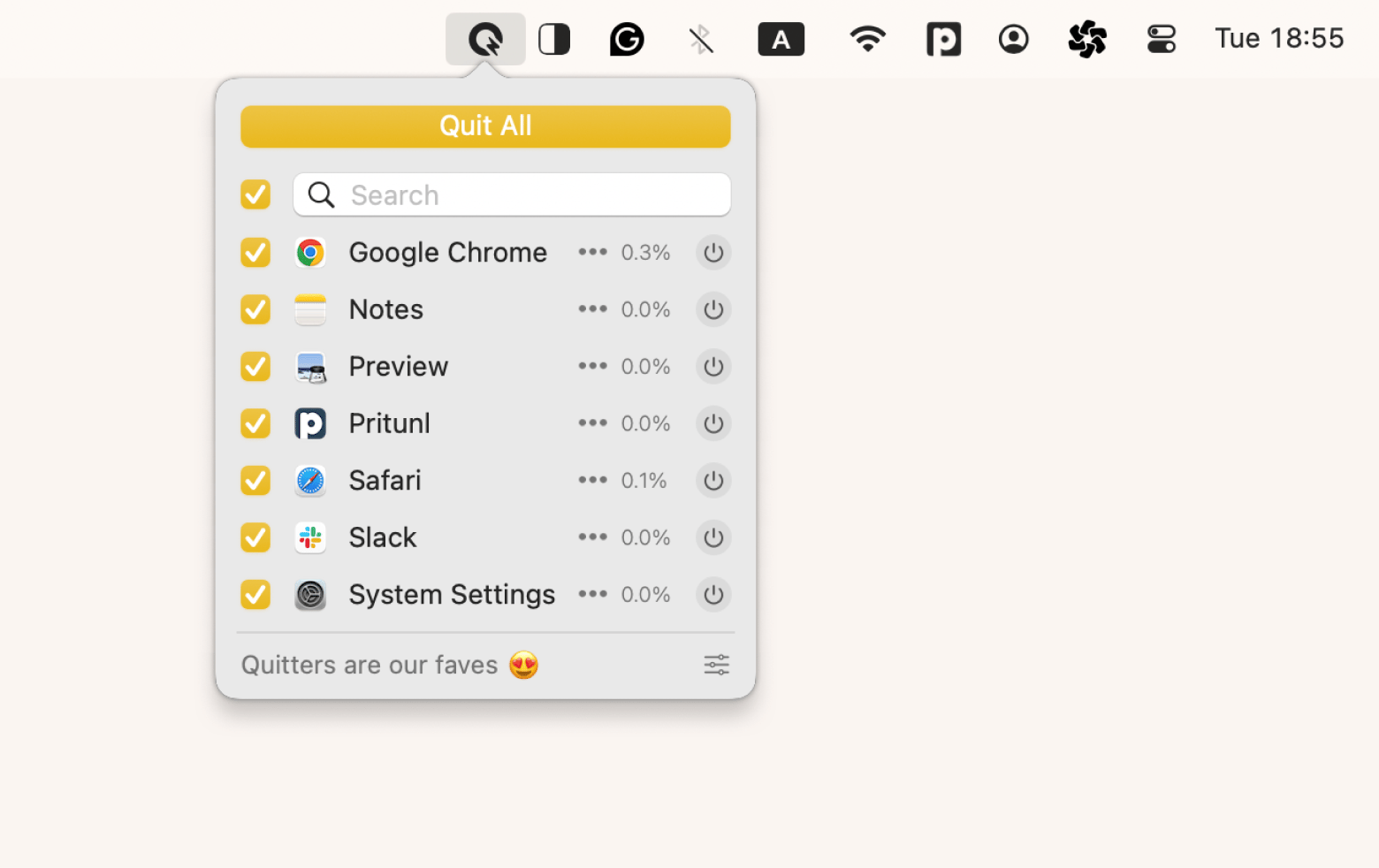Uncheck the Preview checkbox
This screenshot has width=1379, height=868.
pyautogui.click(x=255, y=366)
